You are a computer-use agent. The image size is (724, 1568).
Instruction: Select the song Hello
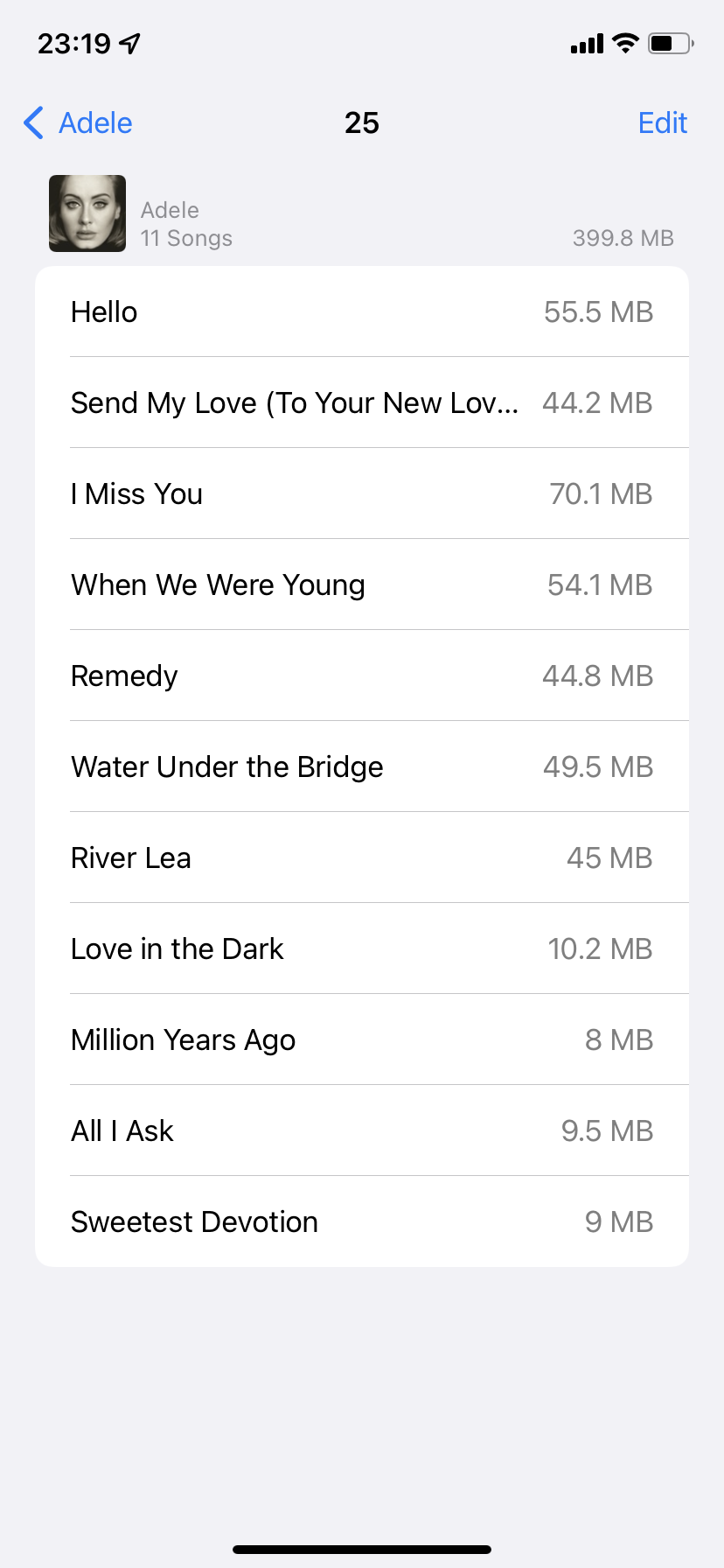coord(362,312)
